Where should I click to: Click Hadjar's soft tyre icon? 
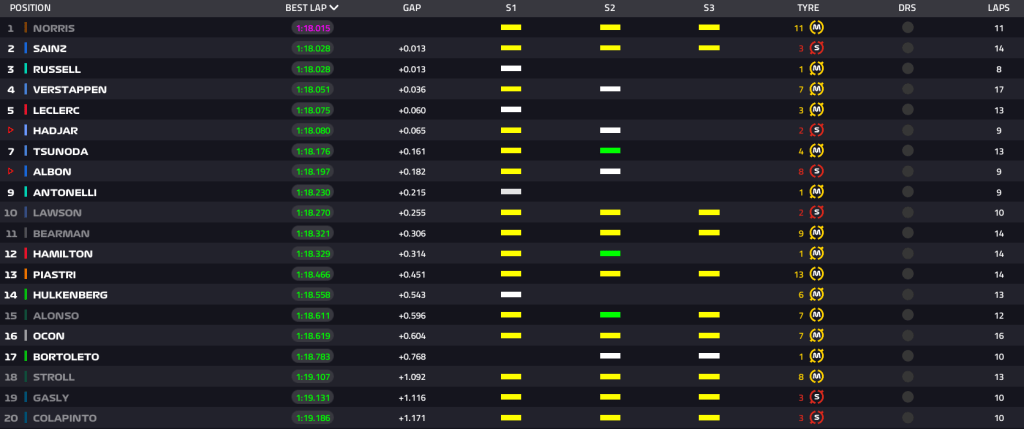coord(816,130)
